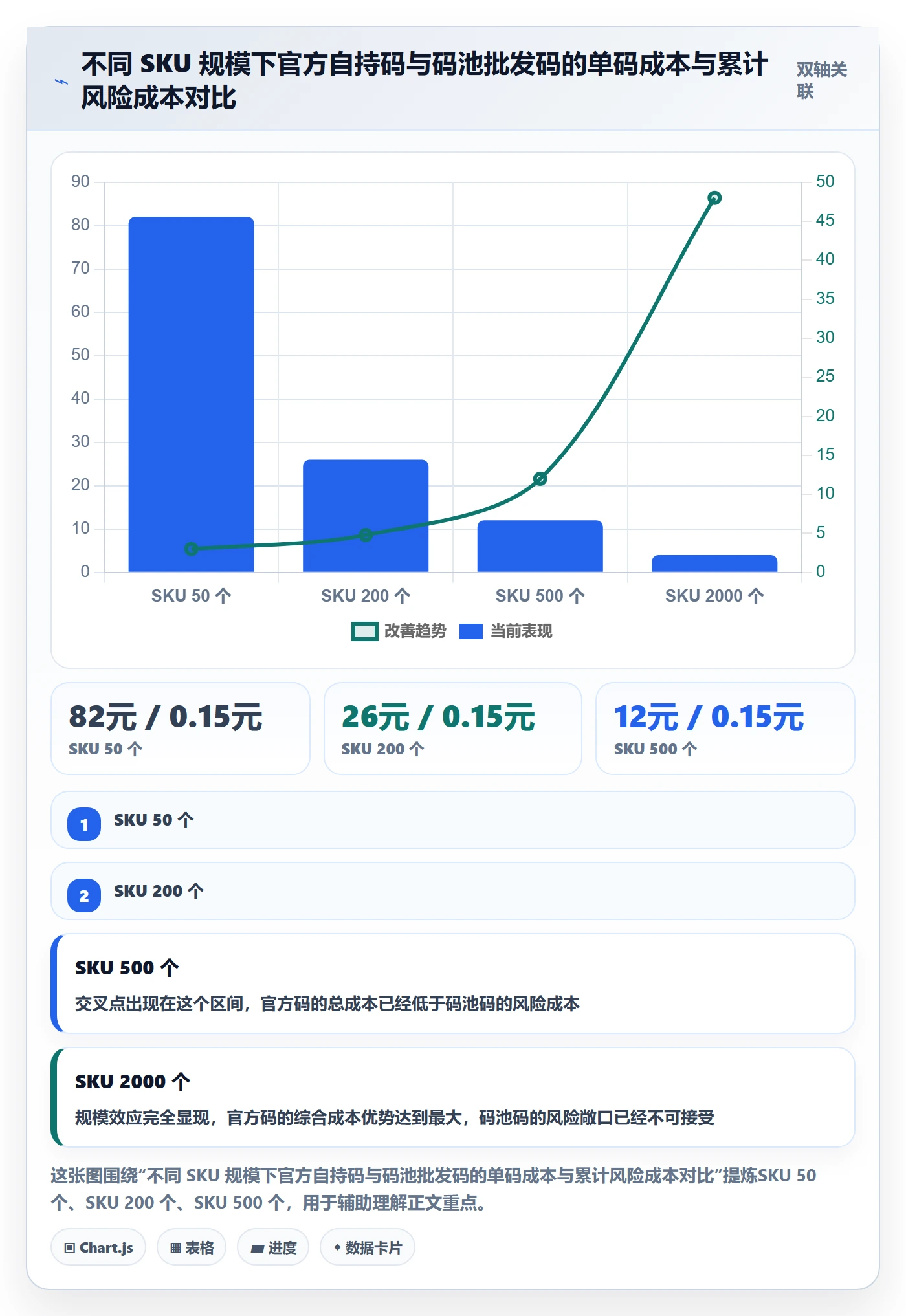906x1316 pixels.
Task: Click the lightning bolt icon beside the title
Action: [x=61, y=82]
